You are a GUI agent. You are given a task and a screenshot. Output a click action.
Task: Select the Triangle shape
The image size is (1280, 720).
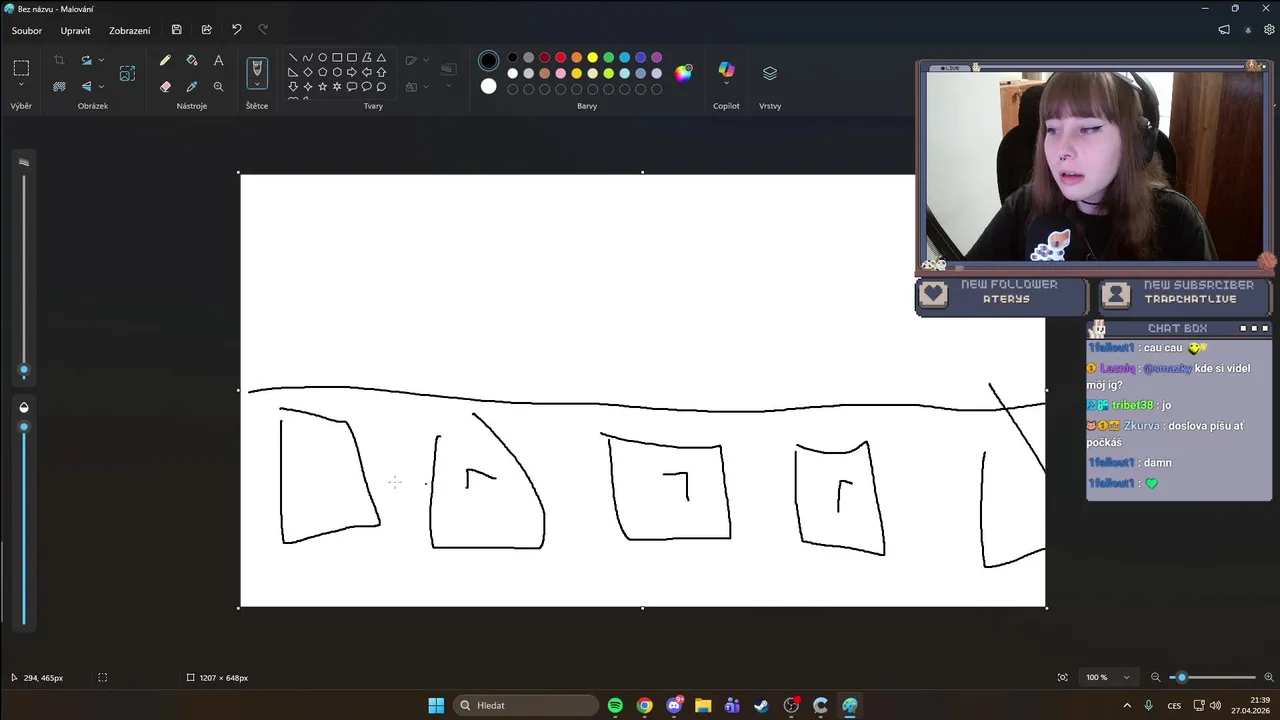[381, 58]
